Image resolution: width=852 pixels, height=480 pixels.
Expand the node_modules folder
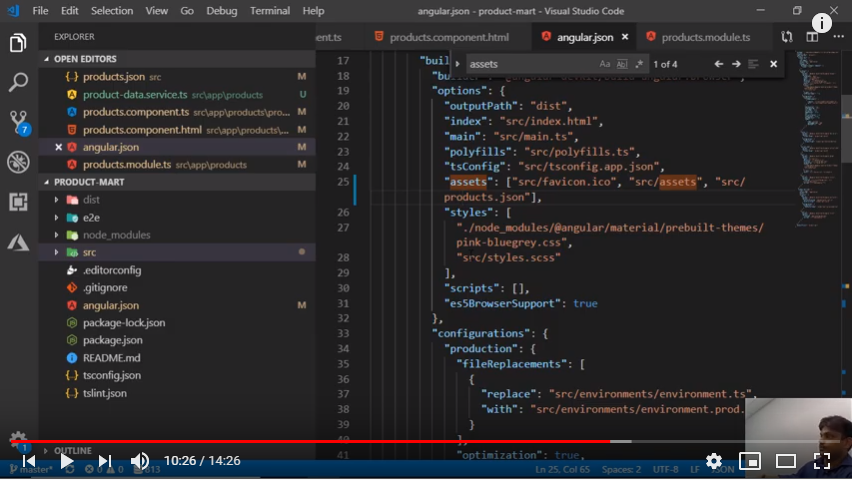(57, 235)
